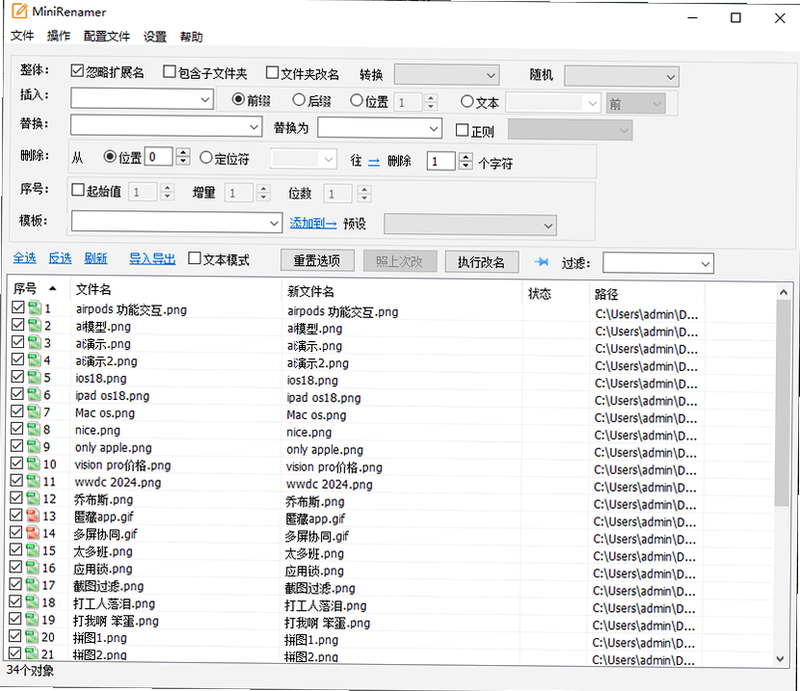
Task: Select insert 文本 radio button
Action: [x=467, y=101]
